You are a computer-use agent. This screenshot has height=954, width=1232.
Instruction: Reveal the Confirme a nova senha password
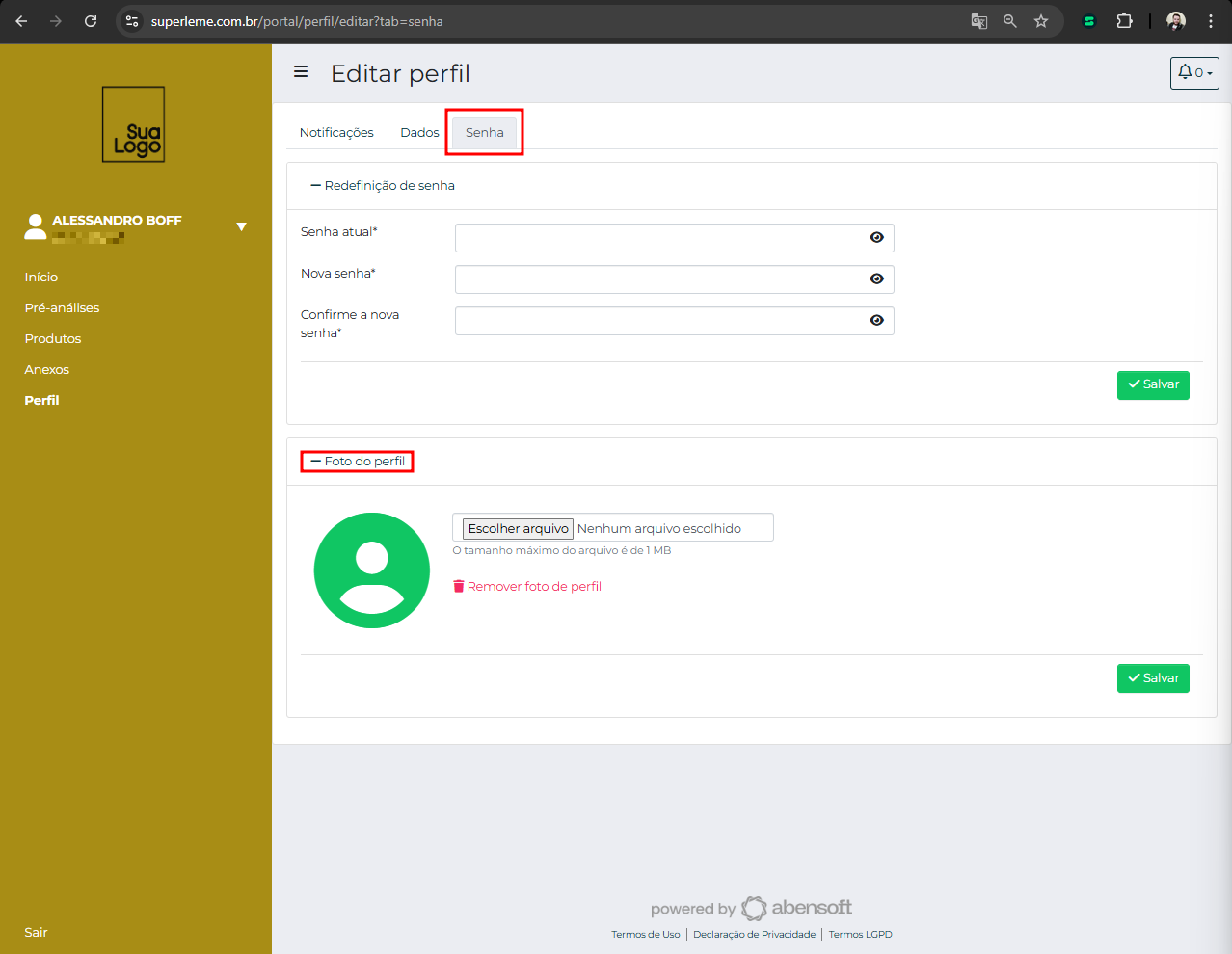[x=876, y=321]
